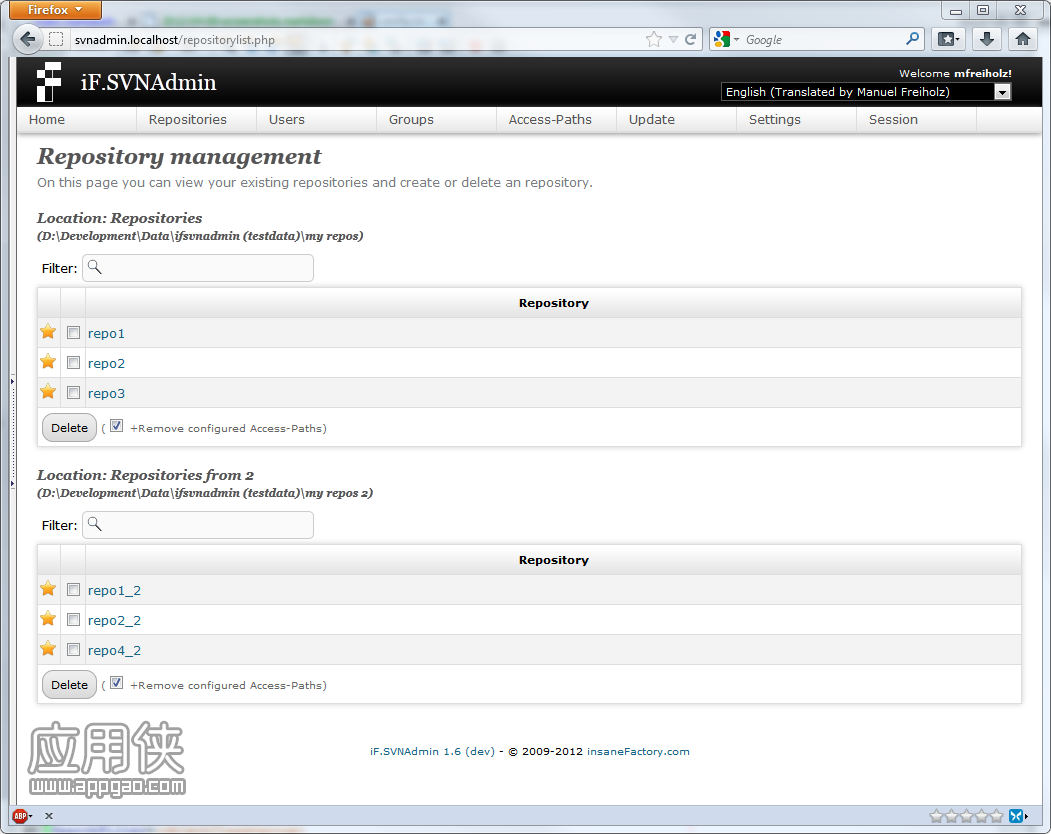This screenshot has height=834, width=1051.
Task: Go to the browser home page icon
Action: click(x=1023, y=40)
